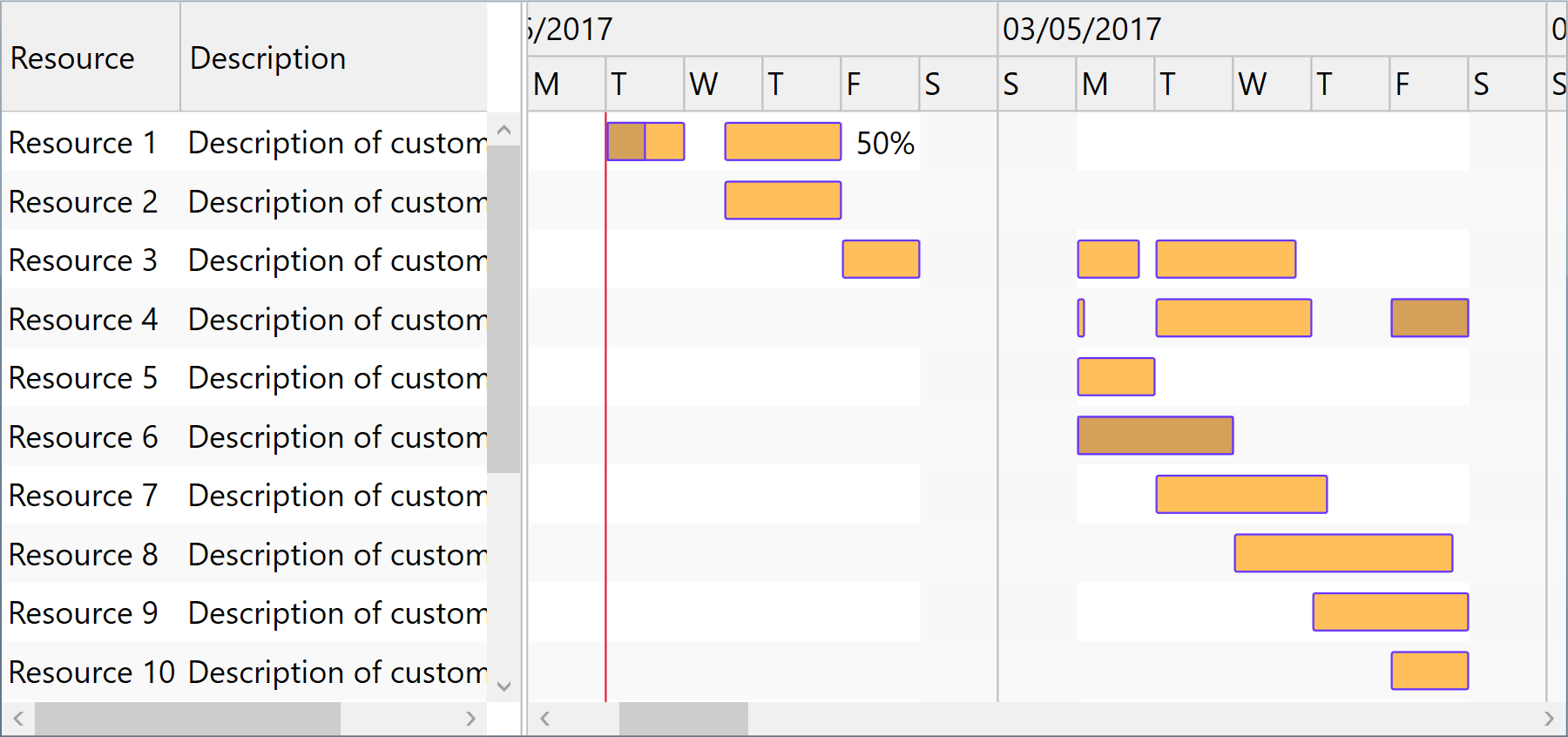Select the small task bar on Resource 10
This screenshot has height=737, width=1568.
pos(1428,671)
